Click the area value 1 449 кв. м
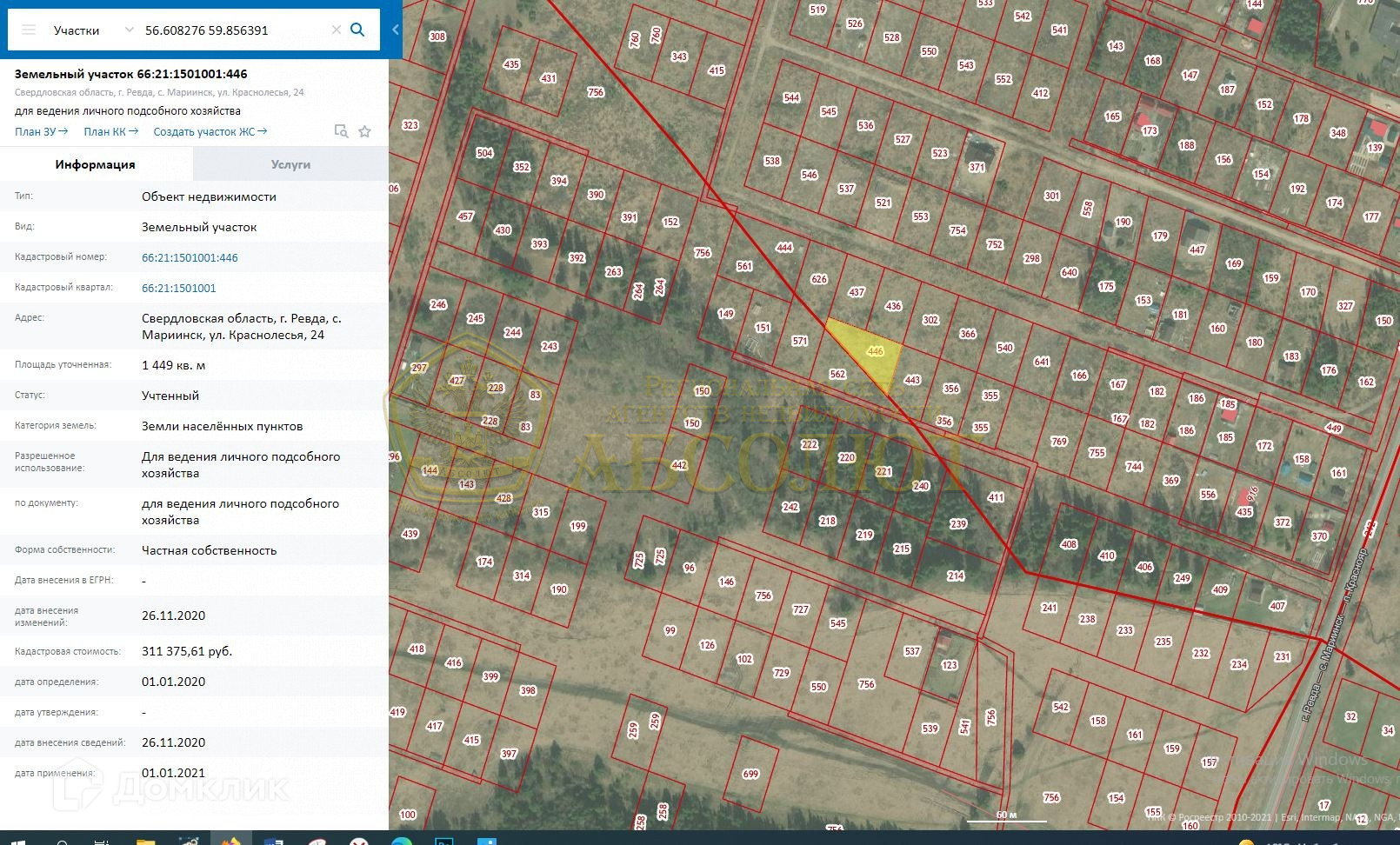 (174, 365)
